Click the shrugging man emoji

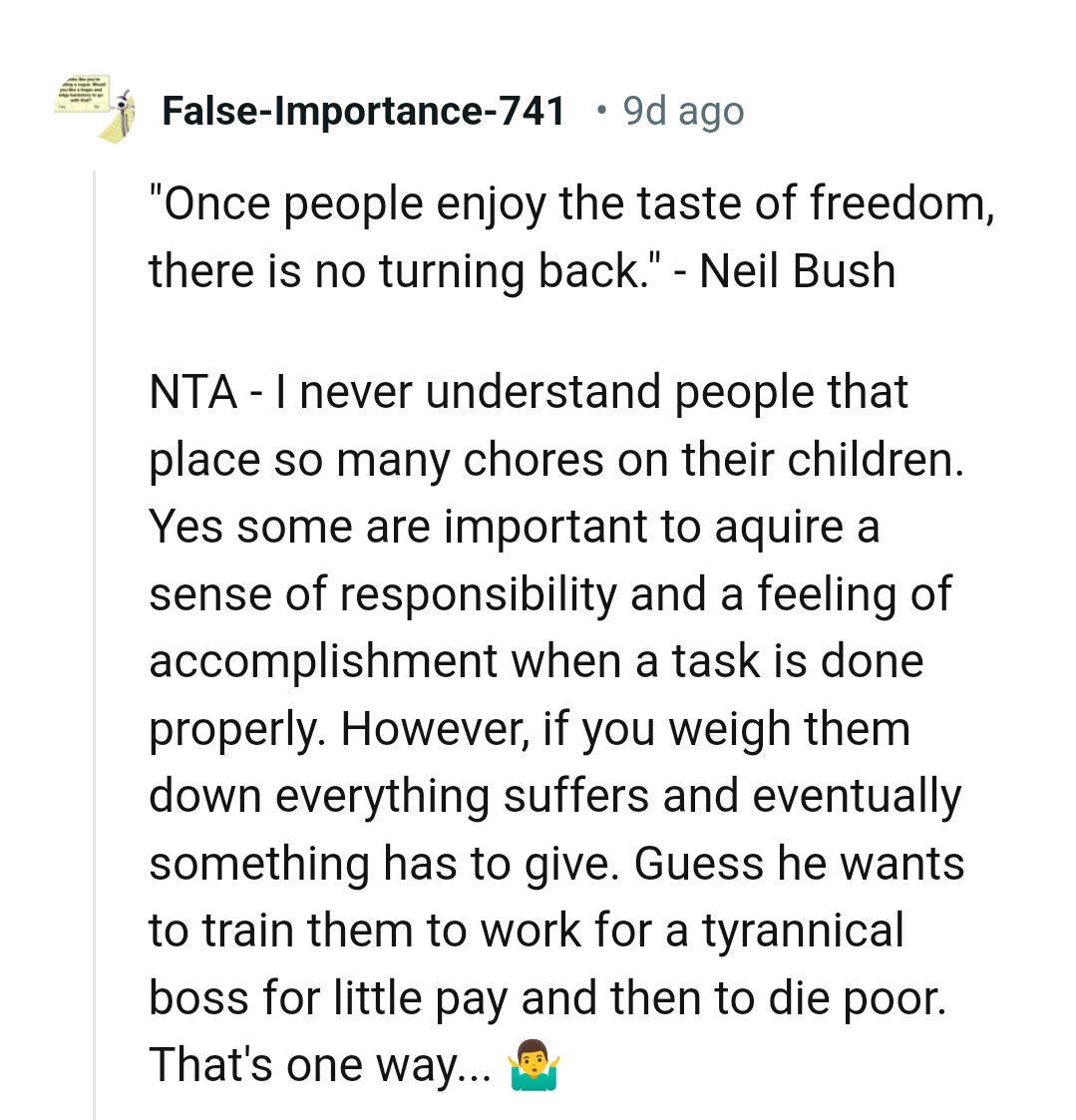click(x=534, y=1068)
